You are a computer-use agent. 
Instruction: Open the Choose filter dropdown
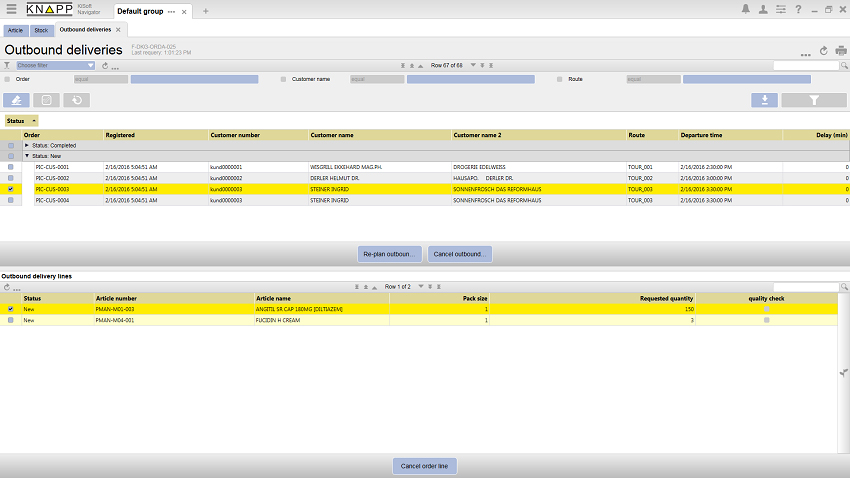click(x=55, y=65)
